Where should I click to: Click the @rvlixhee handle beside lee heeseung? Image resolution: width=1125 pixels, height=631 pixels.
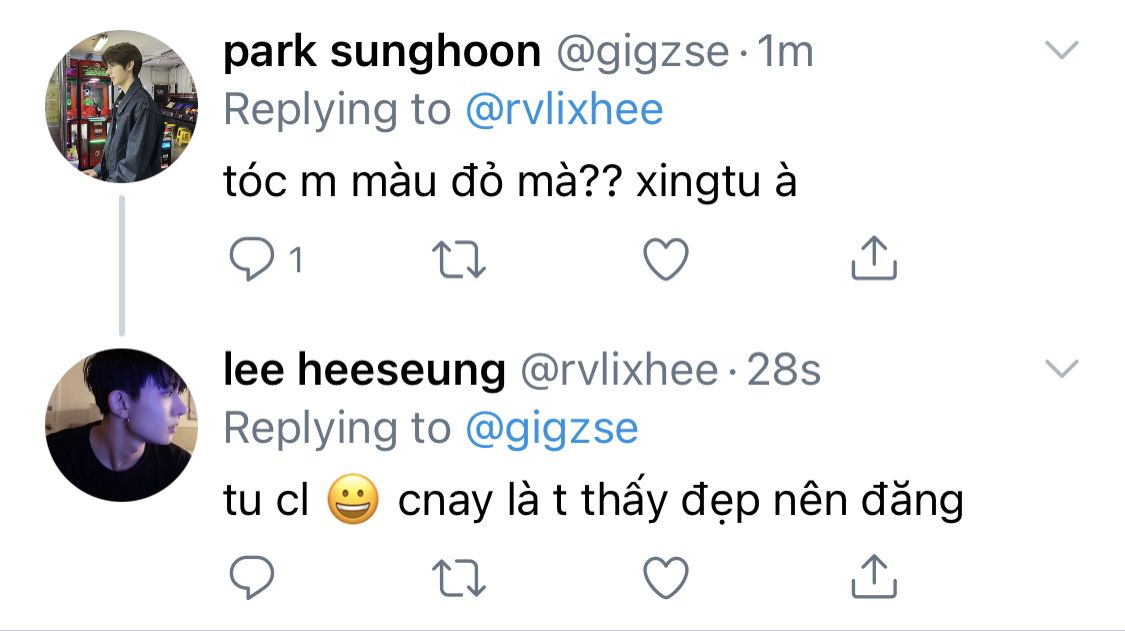[x=619, y=371]
